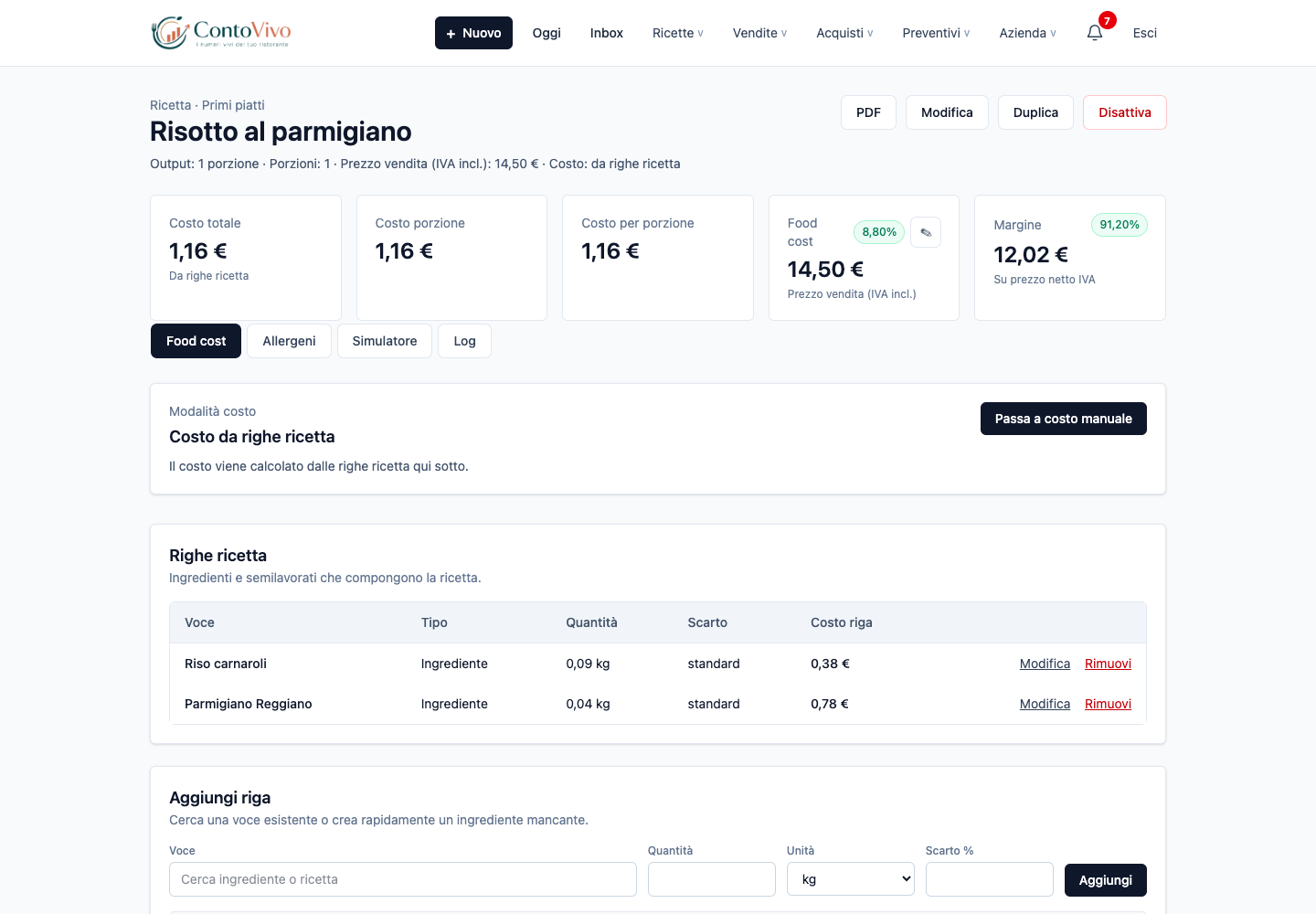The image size is (1316, 914).
Task: Click Modifica link for Riso carnaroli
Action: coord(1045,664)
